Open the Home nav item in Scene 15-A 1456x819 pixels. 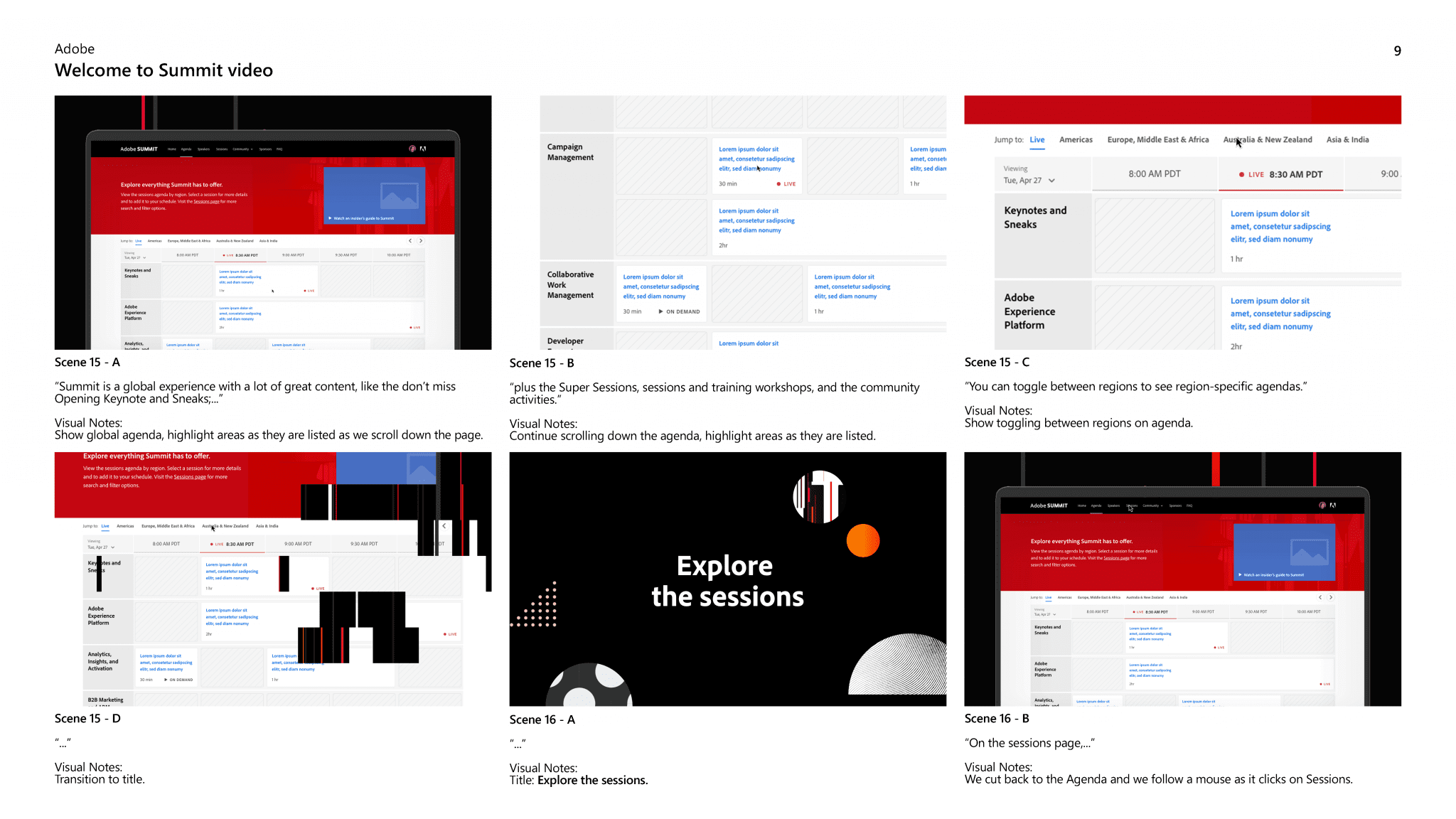pos(172,149)
